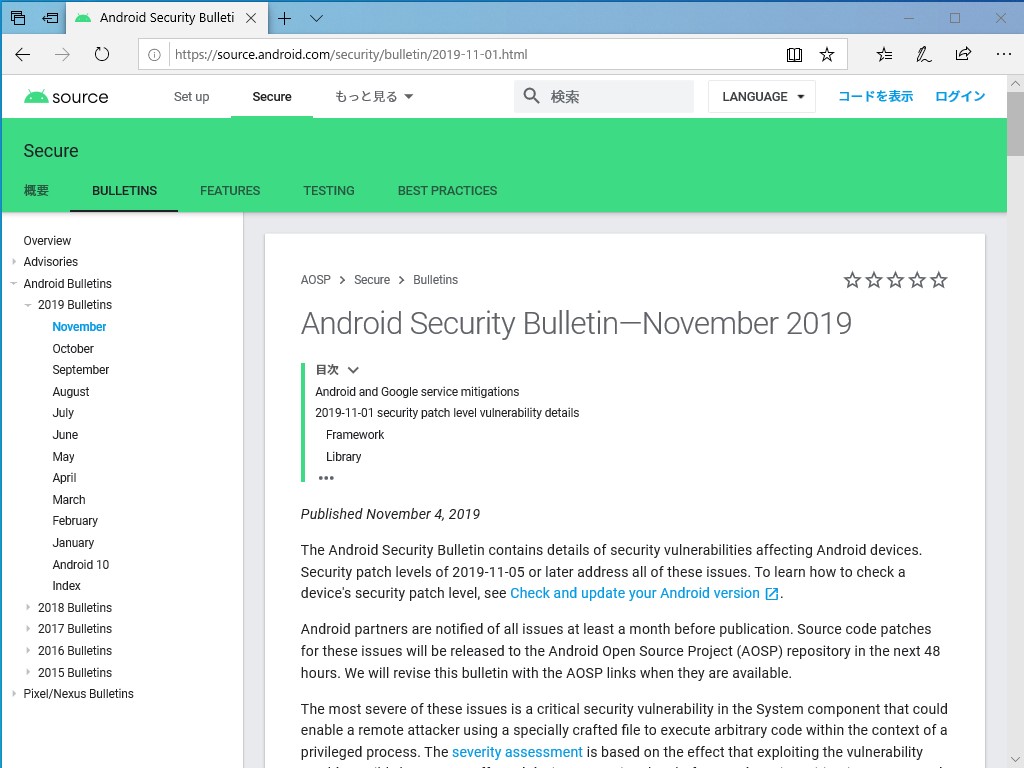Open the add notes pen icon
Viewport: 1024px width, 768px height.
click(923, 55)
